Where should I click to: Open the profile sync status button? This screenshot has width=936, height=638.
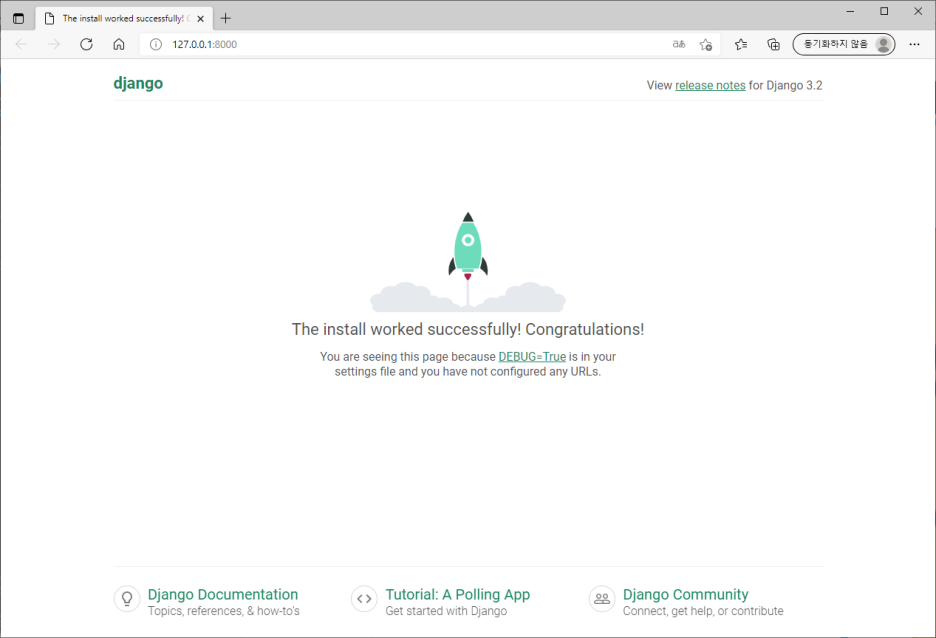[x=843, y=44]
